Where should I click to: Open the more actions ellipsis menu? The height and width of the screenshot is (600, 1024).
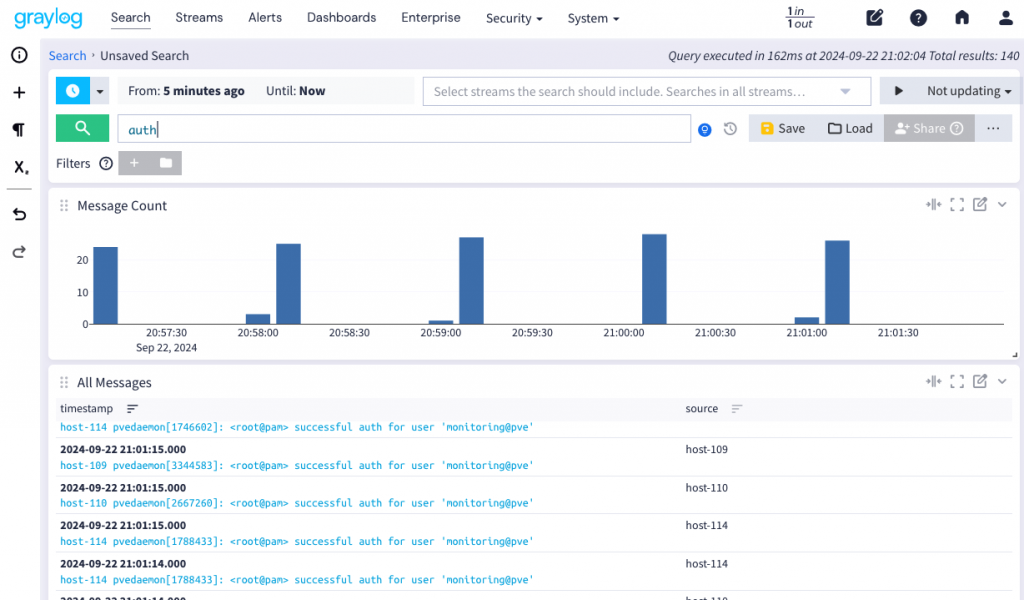[993, 129]
